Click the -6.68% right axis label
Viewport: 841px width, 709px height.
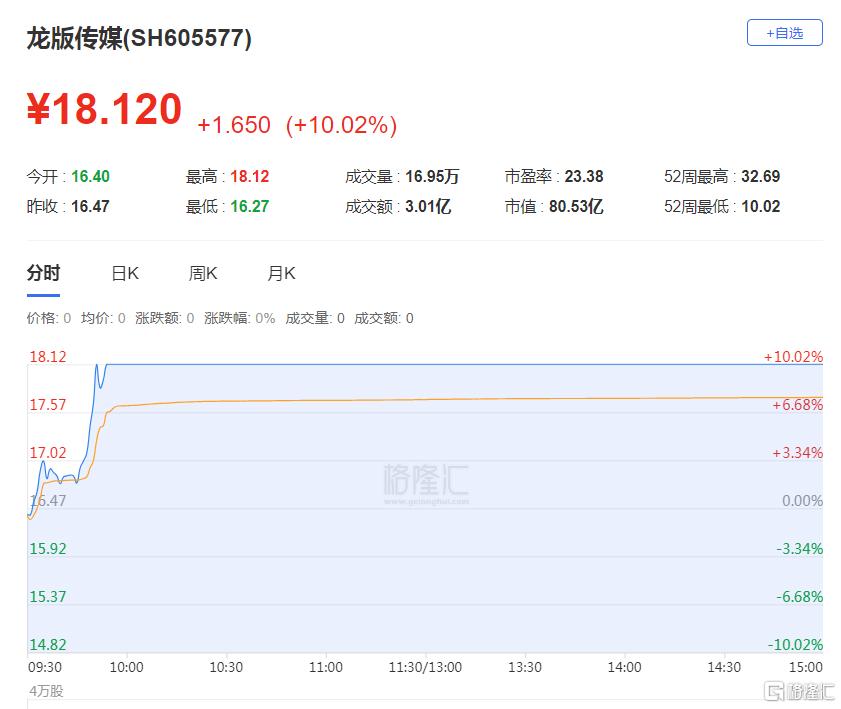[800, 596]
